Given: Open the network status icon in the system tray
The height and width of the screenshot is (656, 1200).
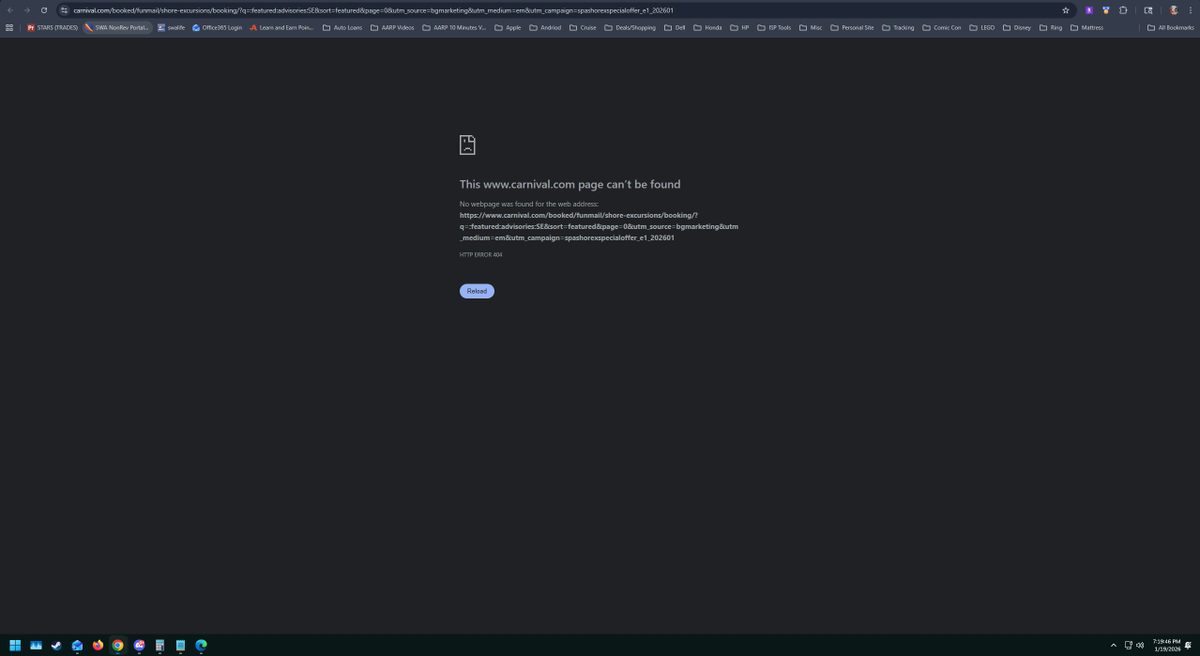Looking at the screenshot, I should [x=1129, y=645].
